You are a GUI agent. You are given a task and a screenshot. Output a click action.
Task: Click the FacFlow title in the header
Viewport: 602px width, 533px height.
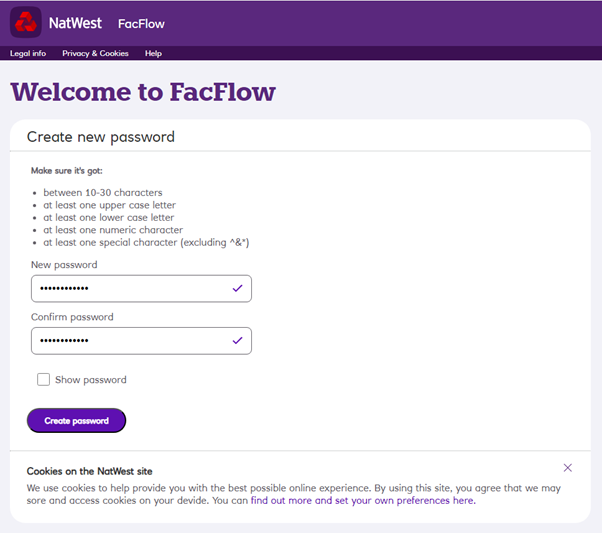(x=141, y=24)
